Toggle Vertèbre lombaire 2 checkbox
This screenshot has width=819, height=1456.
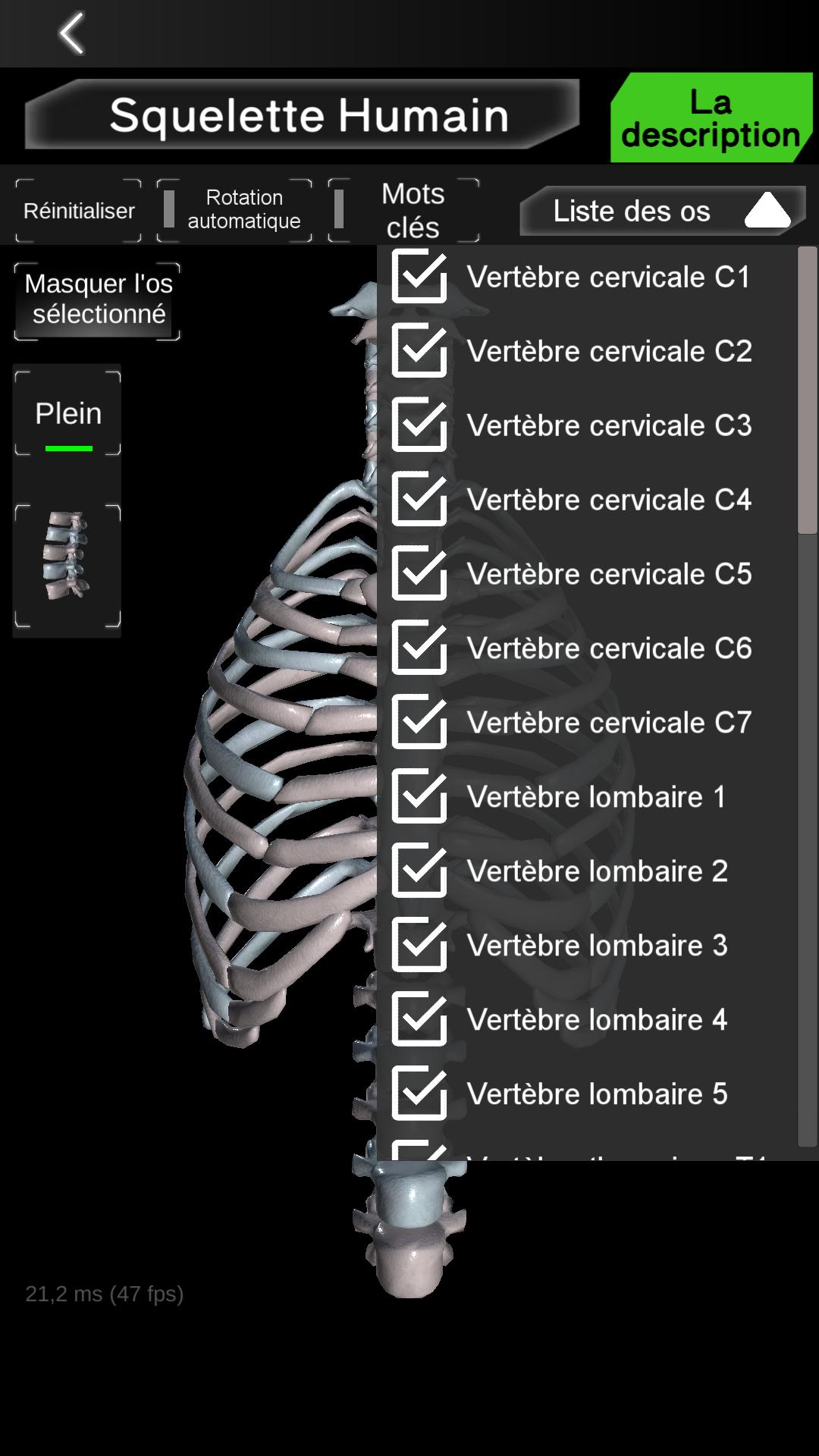[x=419, y=871]
